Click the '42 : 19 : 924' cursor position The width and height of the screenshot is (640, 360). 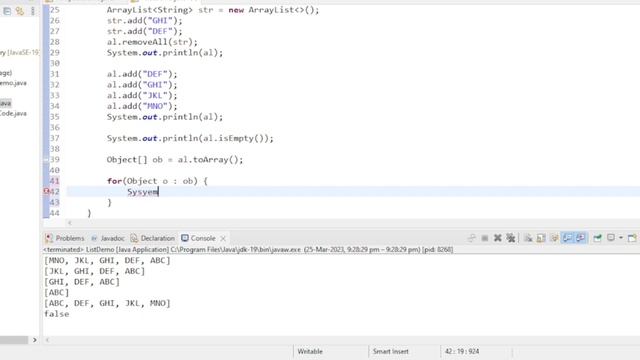pyautogui.click(x=462, y=351)
